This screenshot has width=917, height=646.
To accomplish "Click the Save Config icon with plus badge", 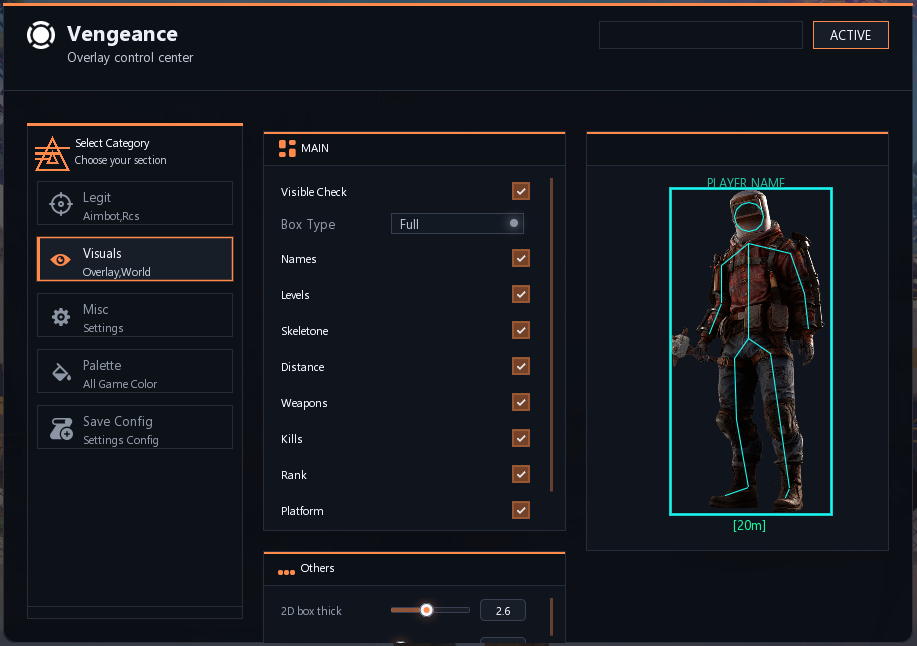I will coord(61,429).
